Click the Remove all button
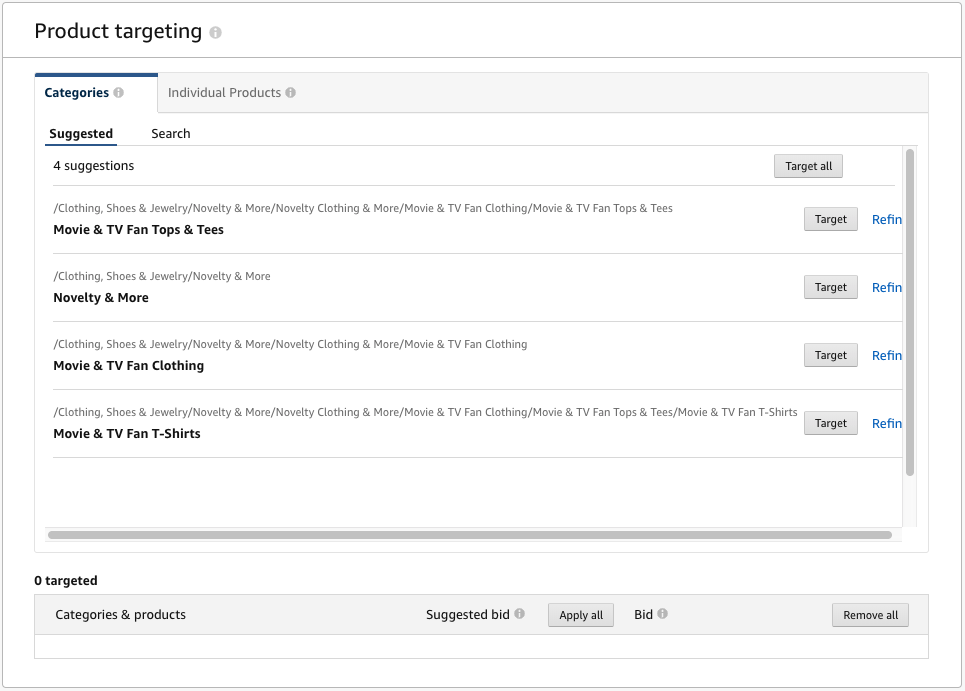The image size is (965, 691). 870,615
